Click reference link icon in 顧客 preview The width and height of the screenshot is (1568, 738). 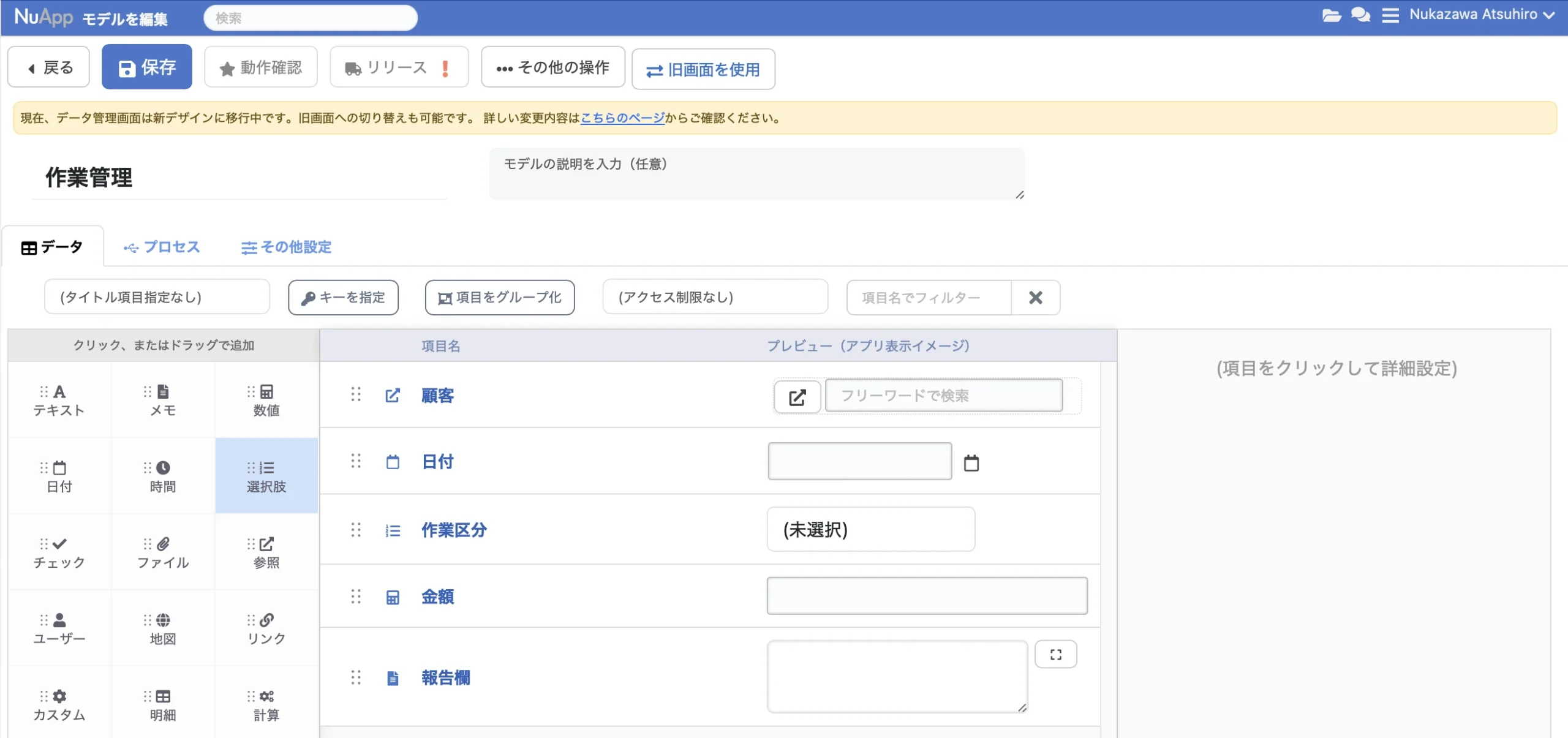click(x=797, y=397)
